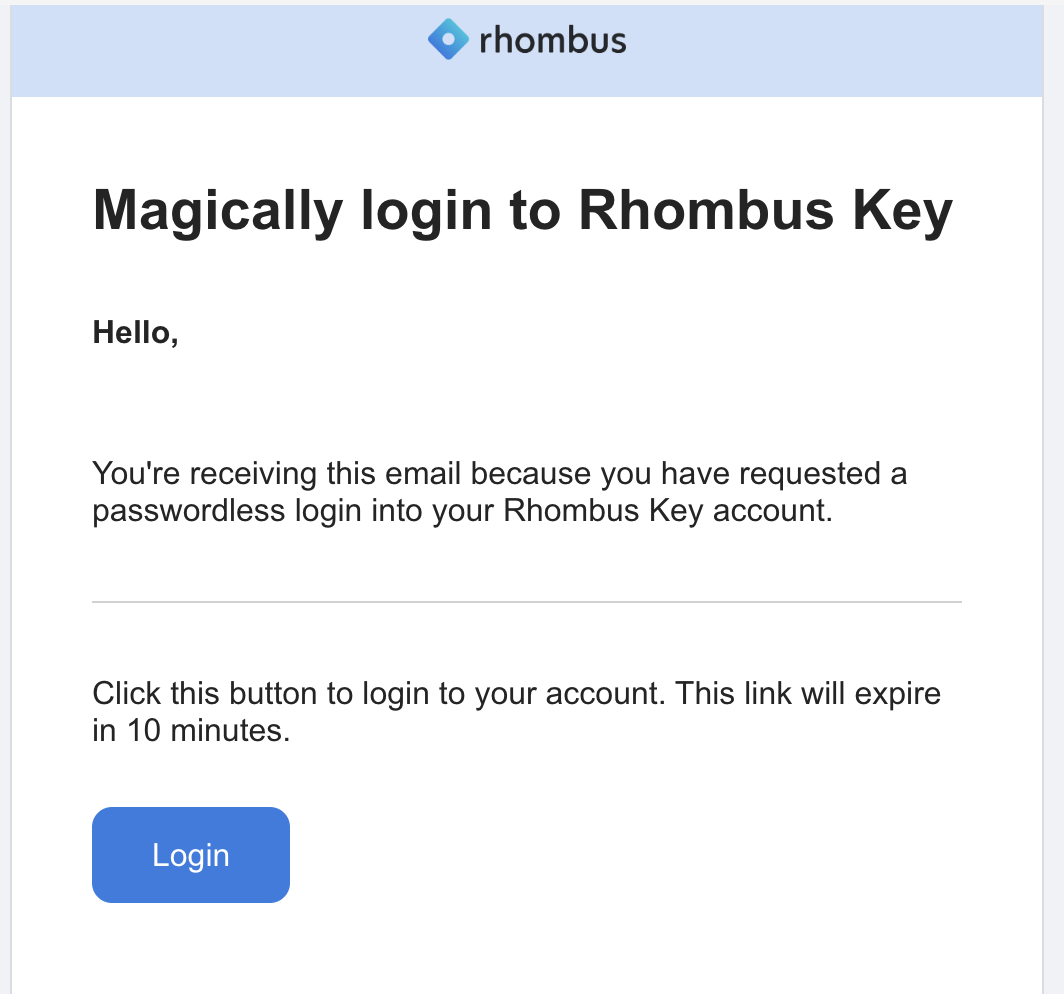Click the horizontal divider line

[527, 600]
